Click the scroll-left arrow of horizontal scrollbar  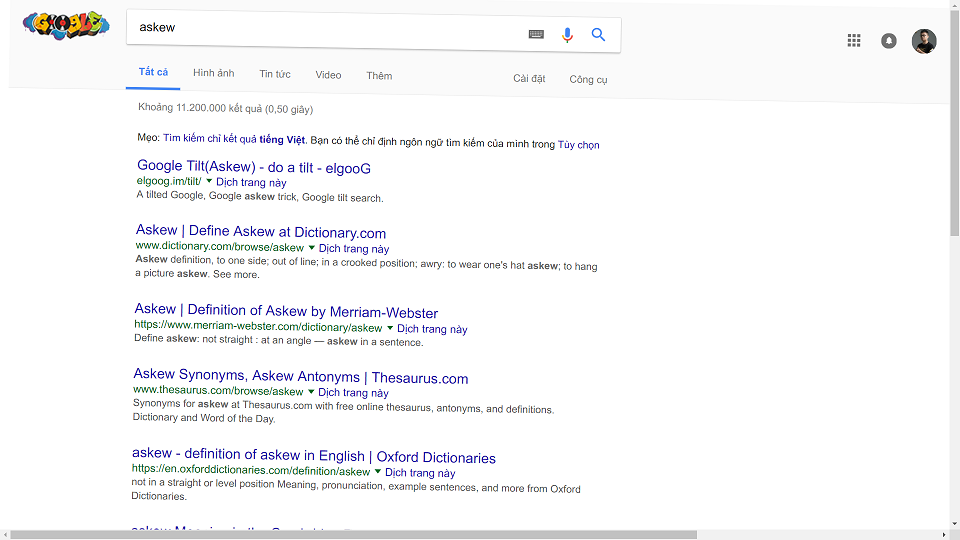point(5,535)
